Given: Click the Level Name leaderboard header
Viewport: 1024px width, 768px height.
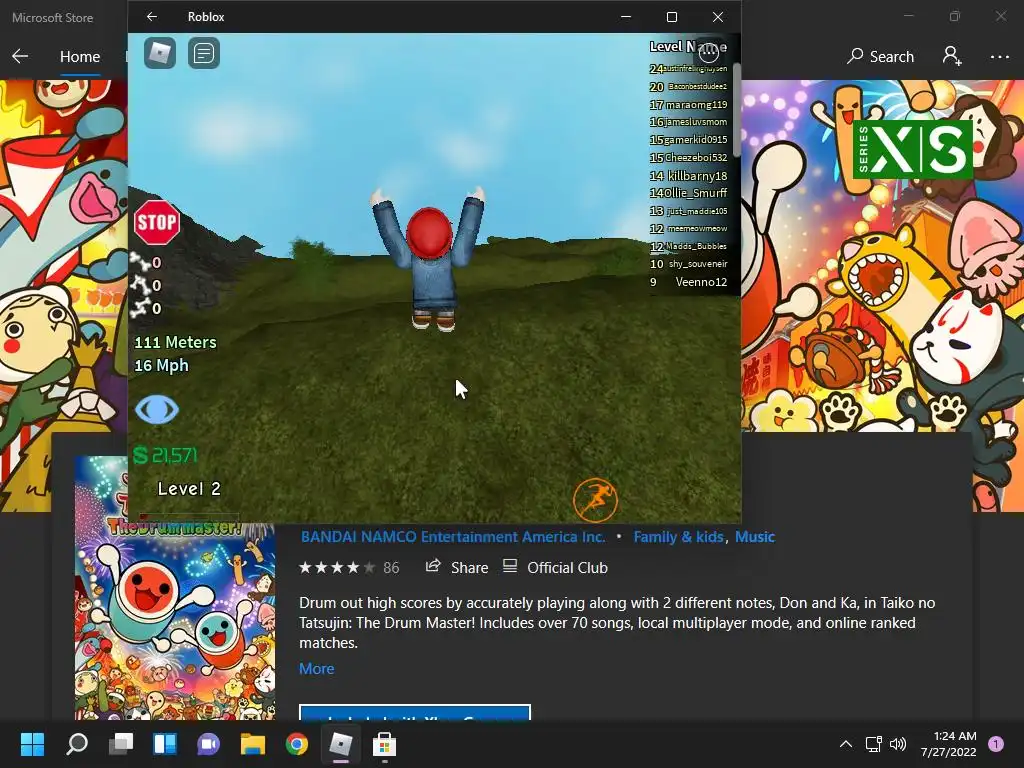Looking at the screenshot, I should click(x=688, y=46).
